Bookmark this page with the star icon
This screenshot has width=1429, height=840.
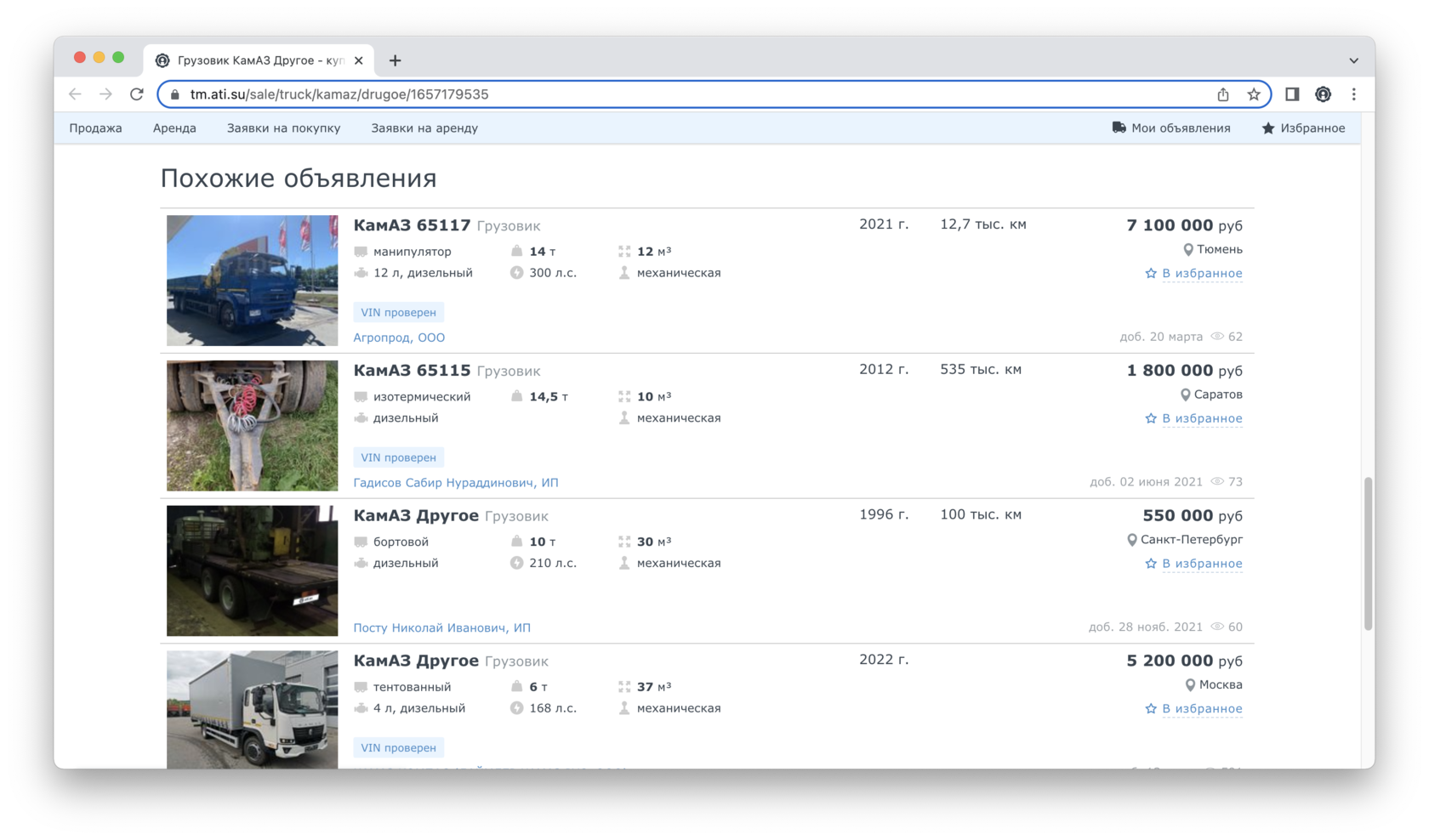pyautogui.click(x=1254, y=94)
